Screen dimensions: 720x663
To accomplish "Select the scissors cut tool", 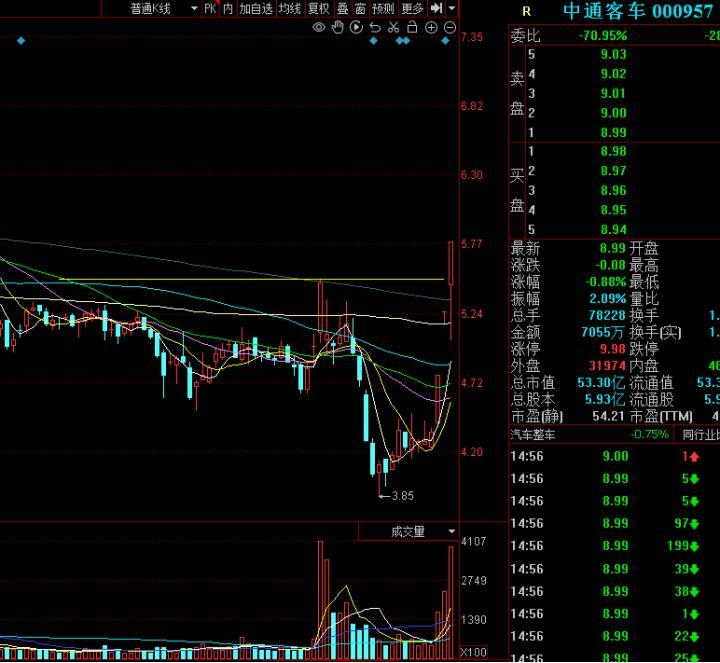I will coord(393,27).
